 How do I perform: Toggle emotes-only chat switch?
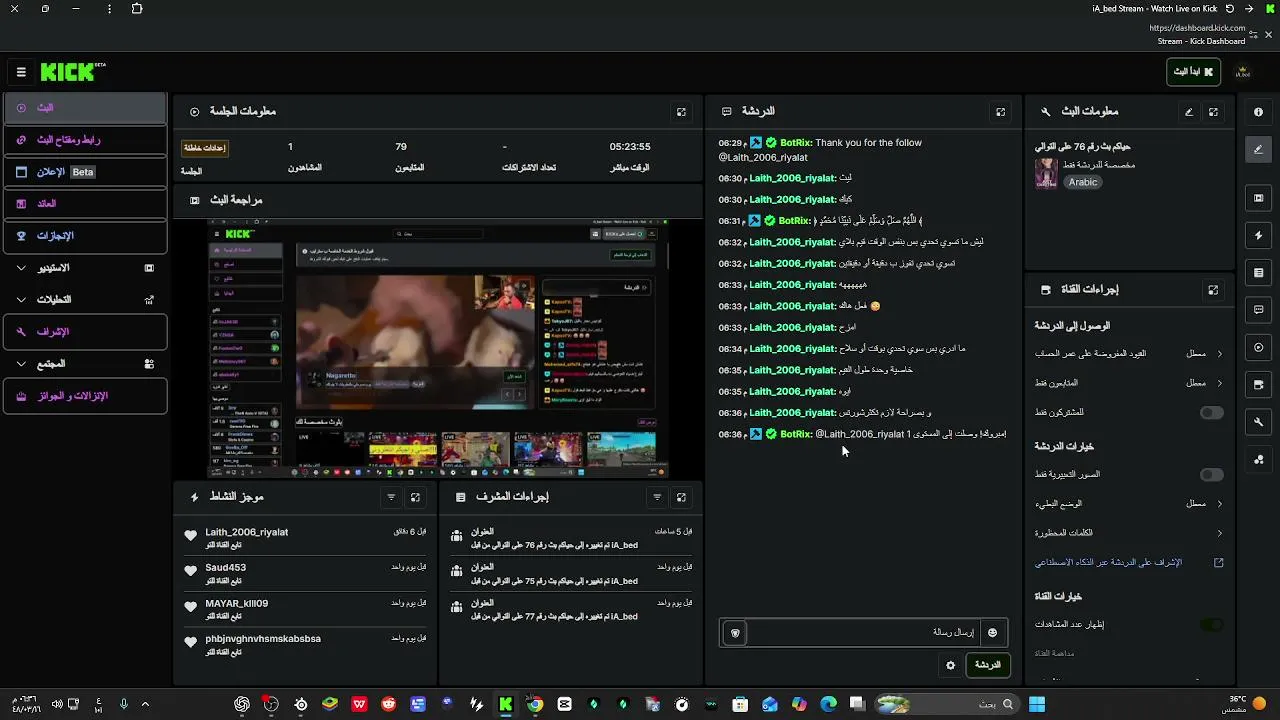point(1211,475)
